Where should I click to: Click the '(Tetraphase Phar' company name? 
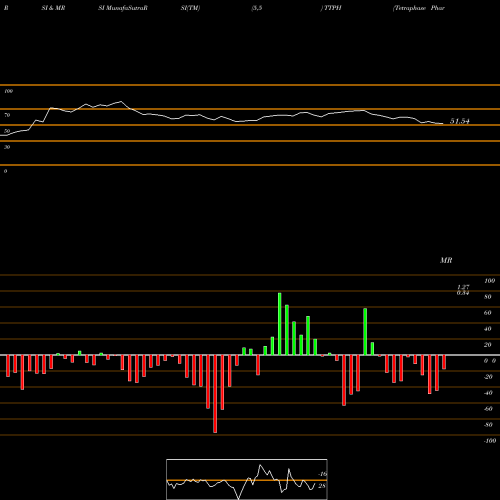[x=419, y=8]
